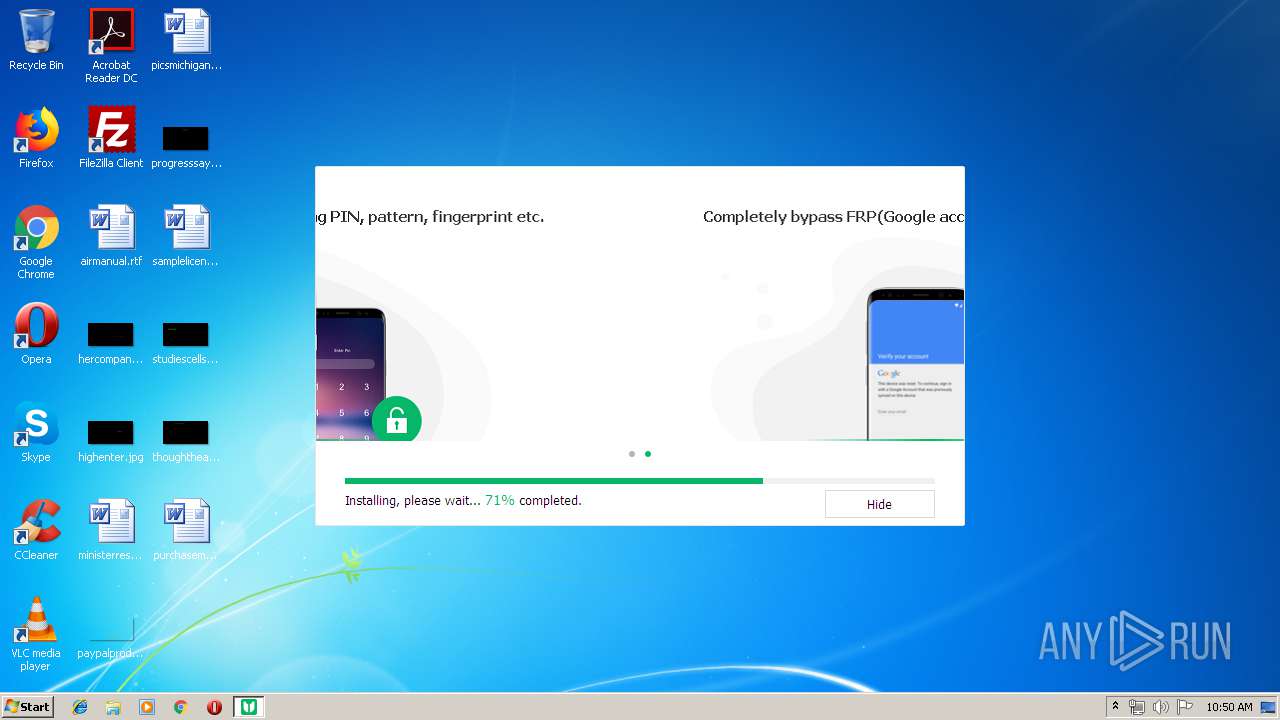This screenshot has width=1280, height=720.
Task: Open the network tray icon
Action: 1137,707
